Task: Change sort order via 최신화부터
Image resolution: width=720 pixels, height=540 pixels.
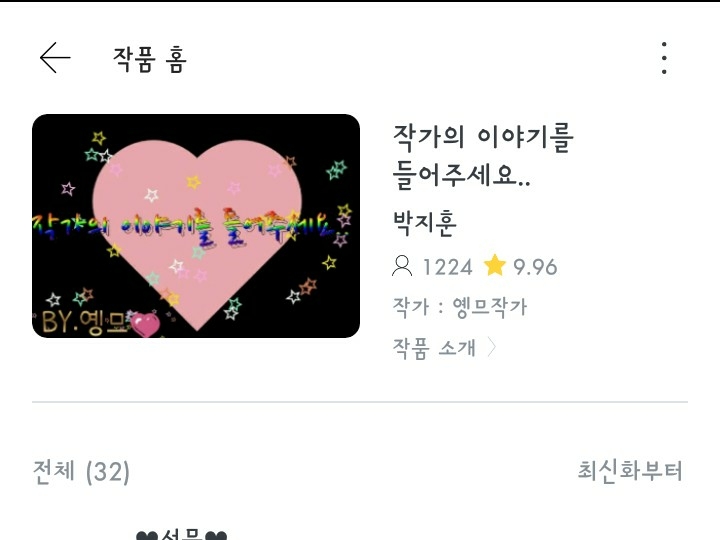Action: click(x=630, y=471)
